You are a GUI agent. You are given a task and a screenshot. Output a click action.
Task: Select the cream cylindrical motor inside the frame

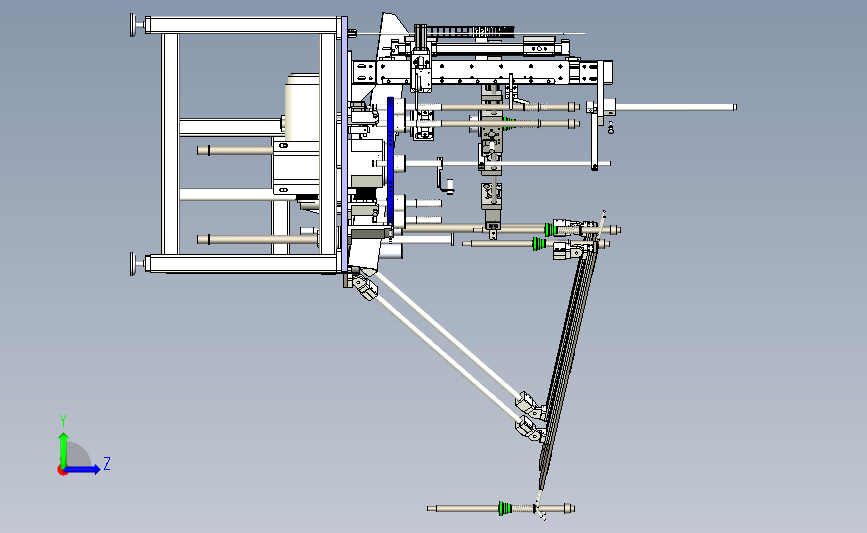[x=302, y=107]
